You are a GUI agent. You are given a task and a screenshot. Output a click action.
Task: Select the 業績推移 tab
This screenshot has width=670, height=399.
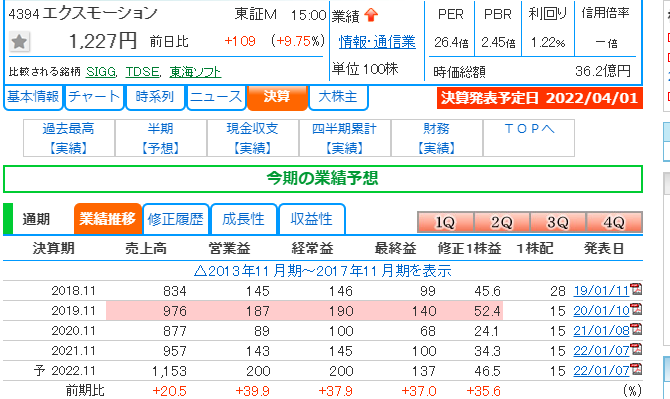click(x=107, y=219)
